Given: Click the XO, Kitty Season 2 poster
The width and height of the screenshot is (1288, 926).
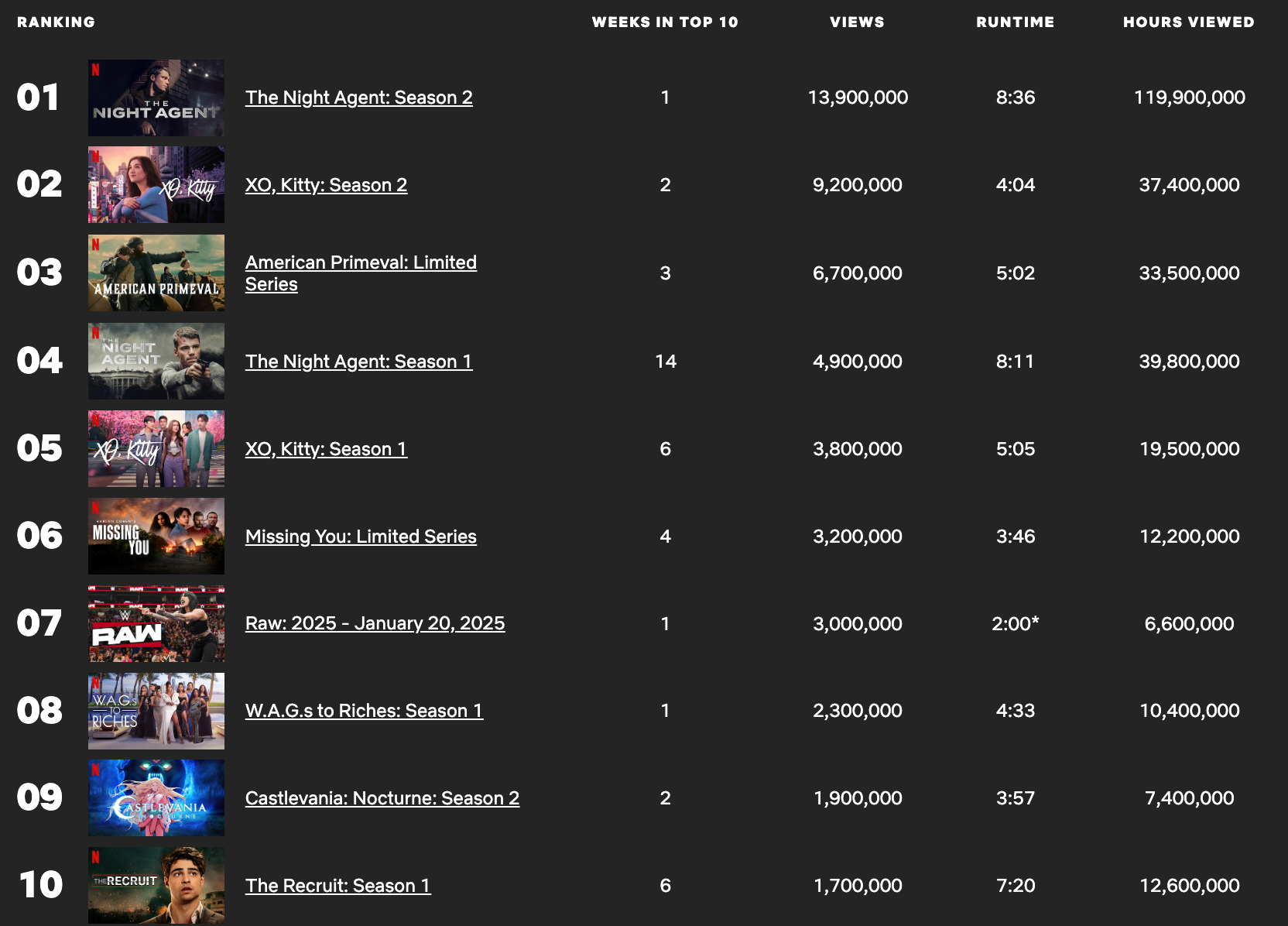Looking at the screenshot, I should 156,185.
